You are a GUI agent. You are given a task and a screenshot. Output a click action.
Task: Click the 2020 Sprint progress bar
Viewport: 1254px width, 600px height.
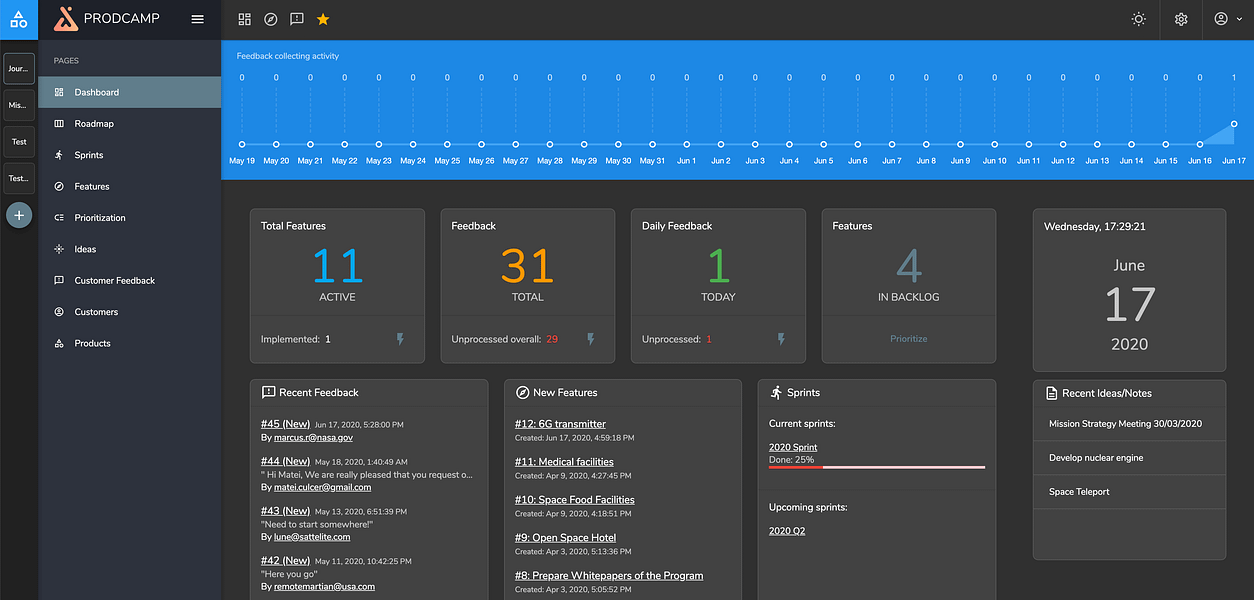[877, 466]
